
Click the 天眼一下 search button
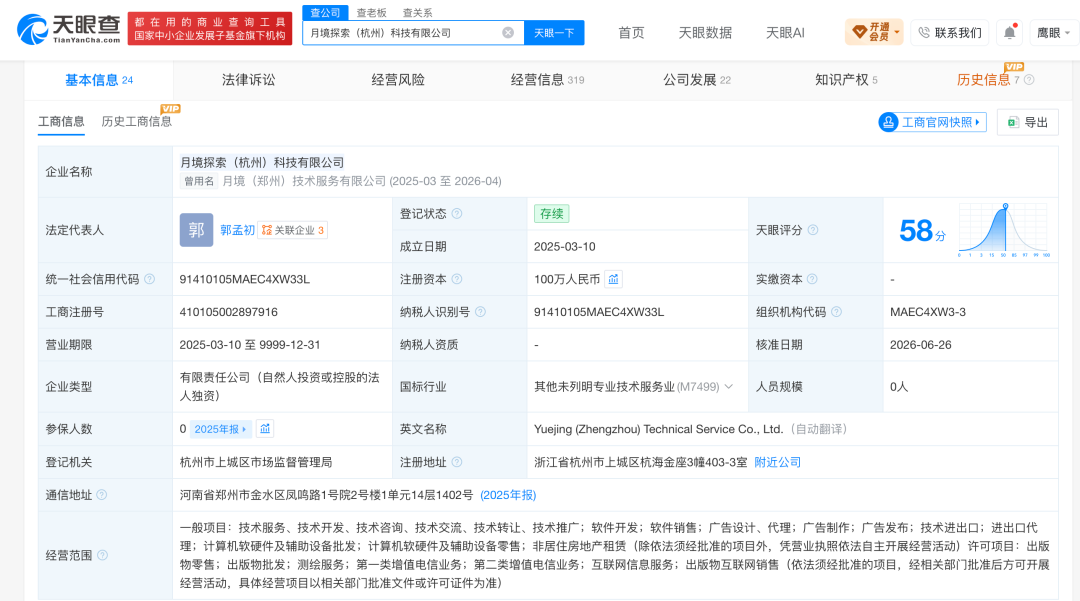click(554, 32)
